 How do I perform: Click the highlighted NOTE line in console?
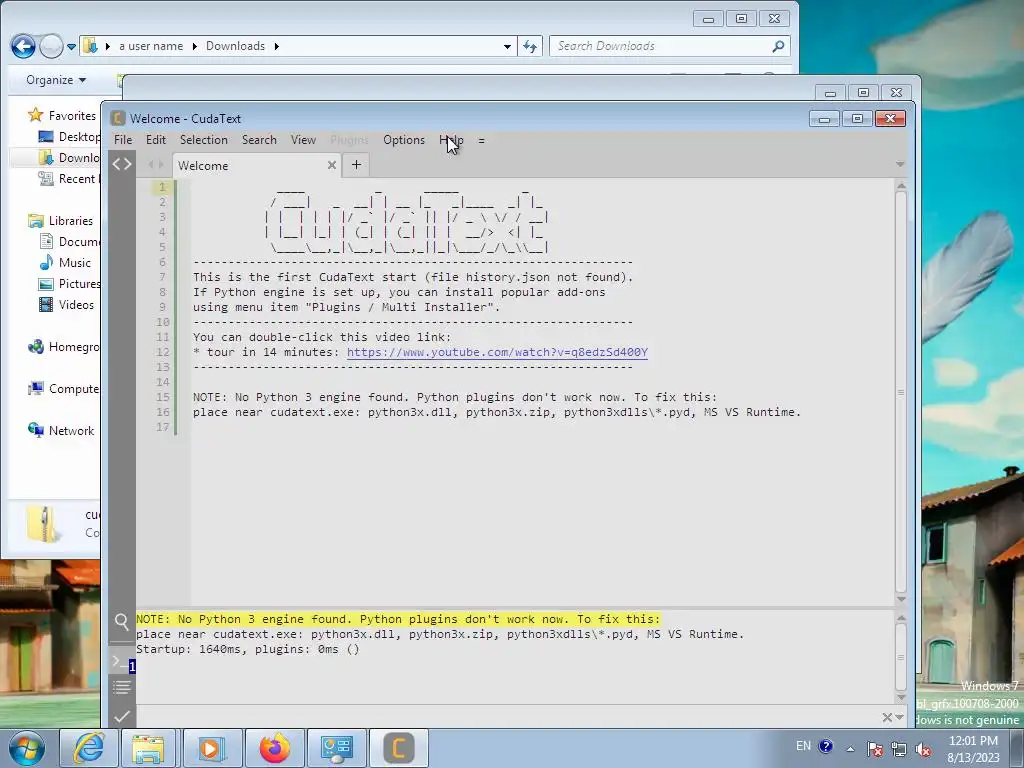(x=398, y=619)
